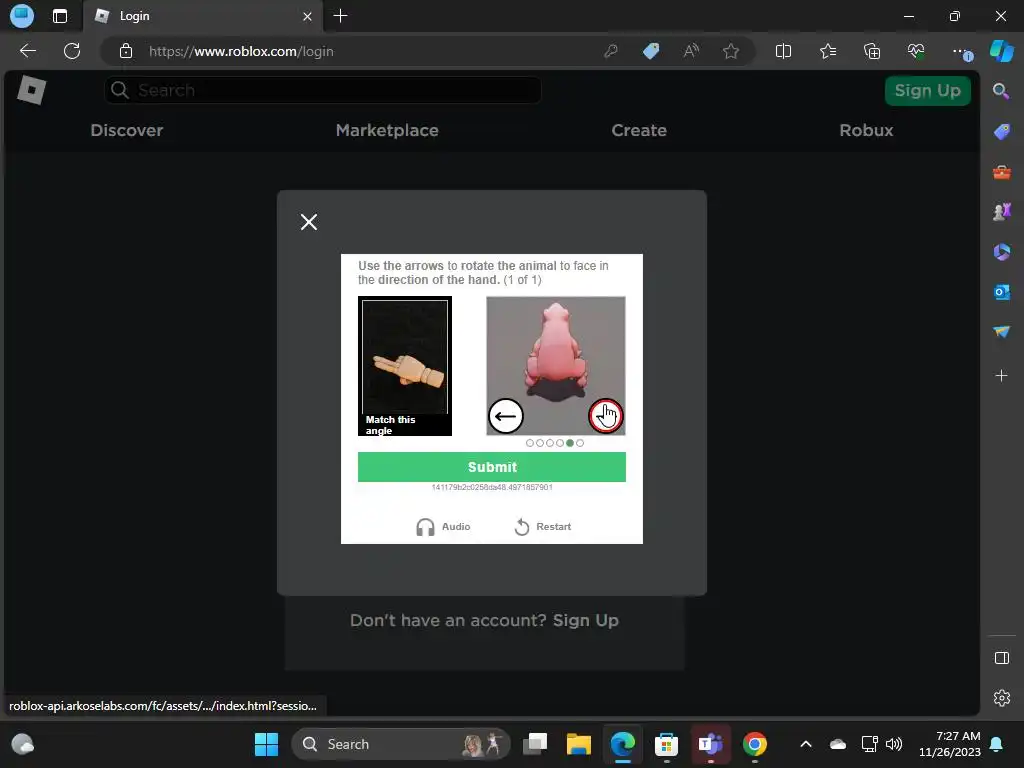
Task: Open sidebar Games chess icon
Action: pos(1001,212)
